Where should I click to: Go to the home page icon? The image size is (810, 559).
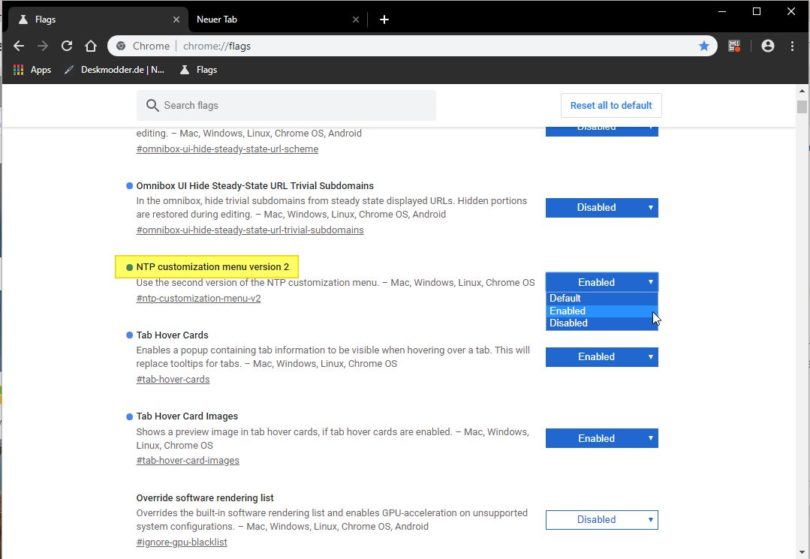pyautogui.click(x=91, y=46)
